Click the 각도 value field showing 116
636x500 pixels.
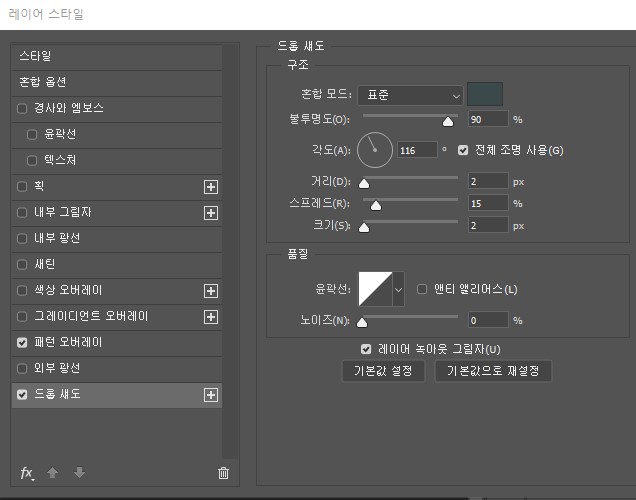[x=417, y=150]
